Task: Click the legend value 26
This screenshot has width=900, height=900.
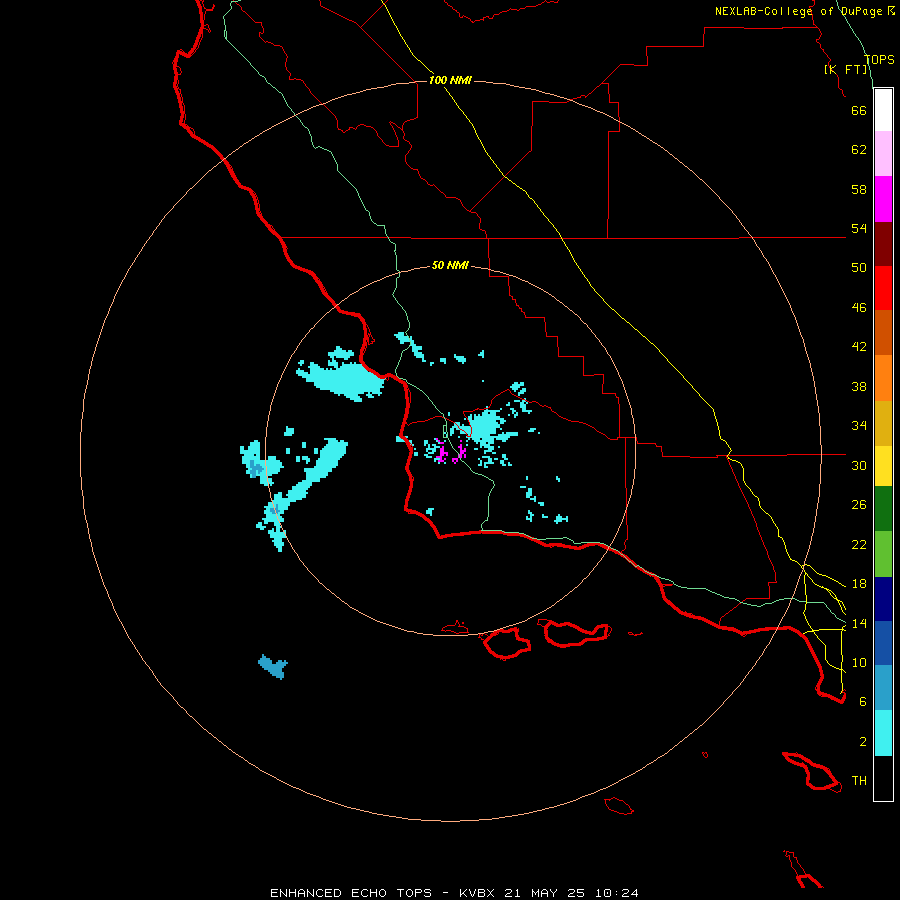Action: pos(859,505)
